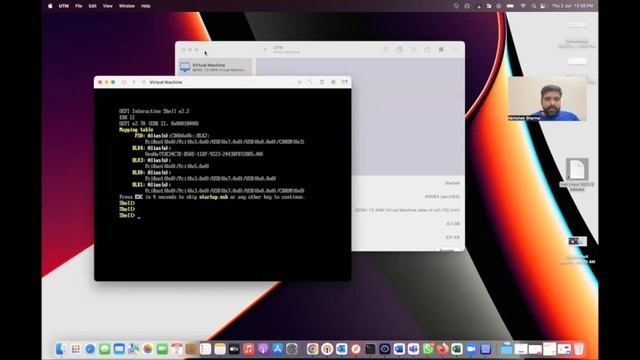Click inside the UEFI shell console

tap(222, 184)
